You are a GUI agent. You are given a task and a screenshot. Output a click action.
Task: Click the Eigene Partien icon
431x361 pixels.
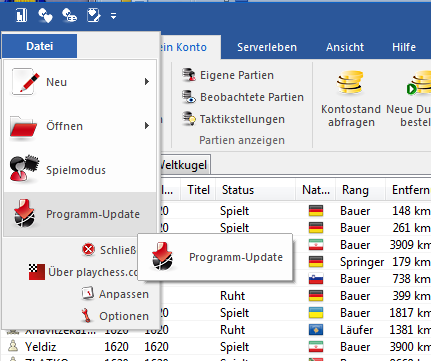189,75
